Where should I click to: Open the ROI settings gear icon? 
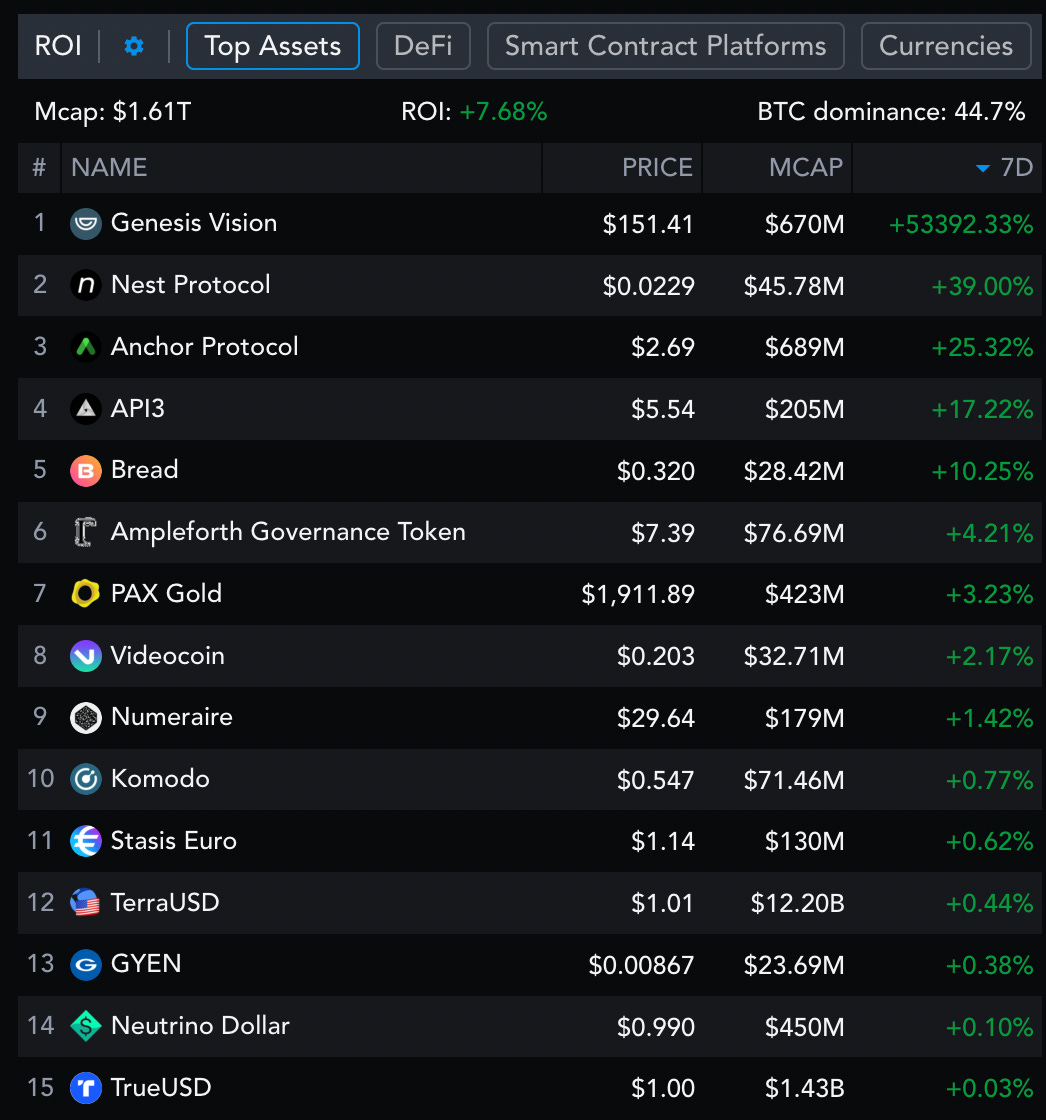134,46
